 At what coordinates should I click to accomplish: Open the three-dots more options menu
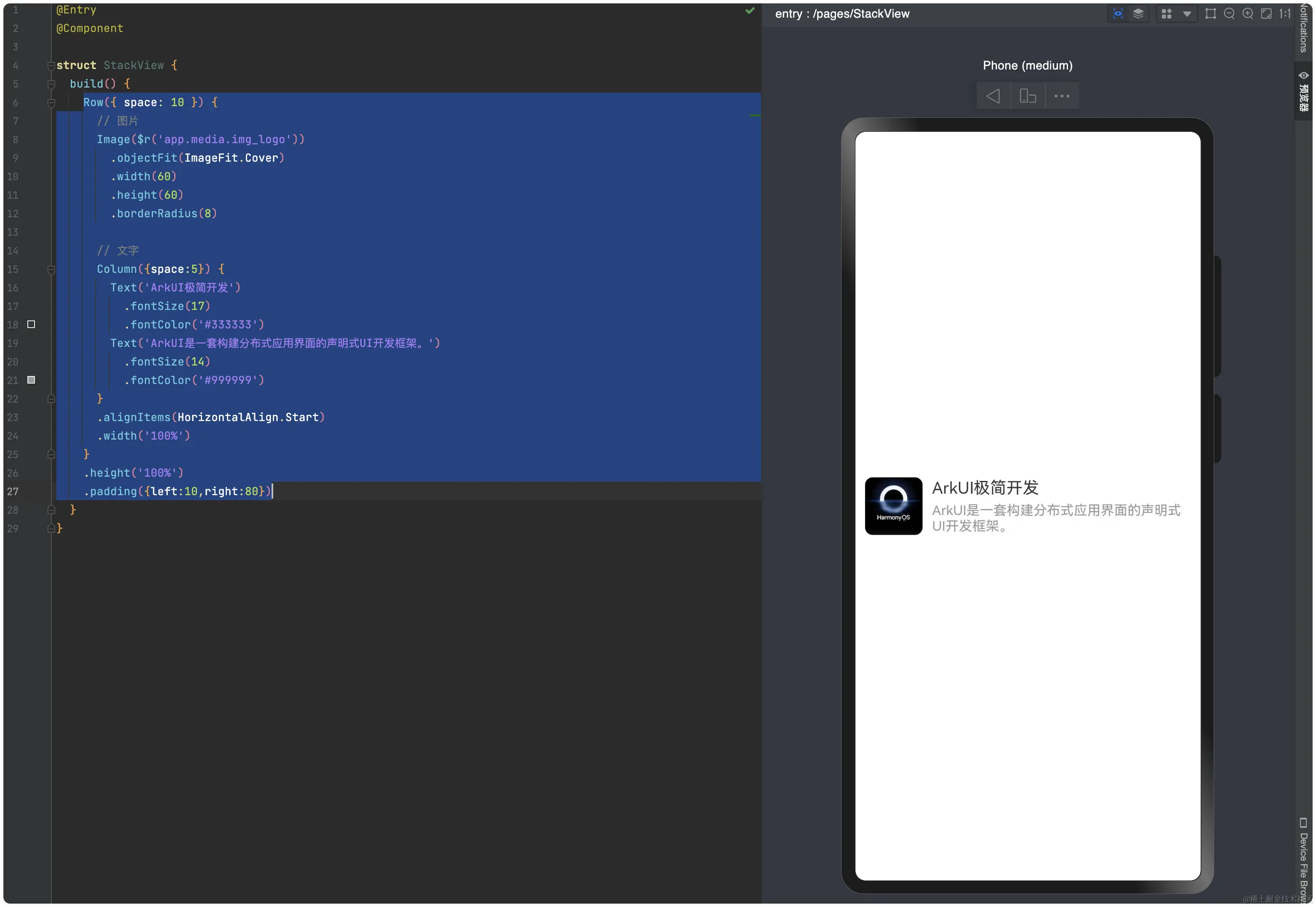pos(1061,96)
